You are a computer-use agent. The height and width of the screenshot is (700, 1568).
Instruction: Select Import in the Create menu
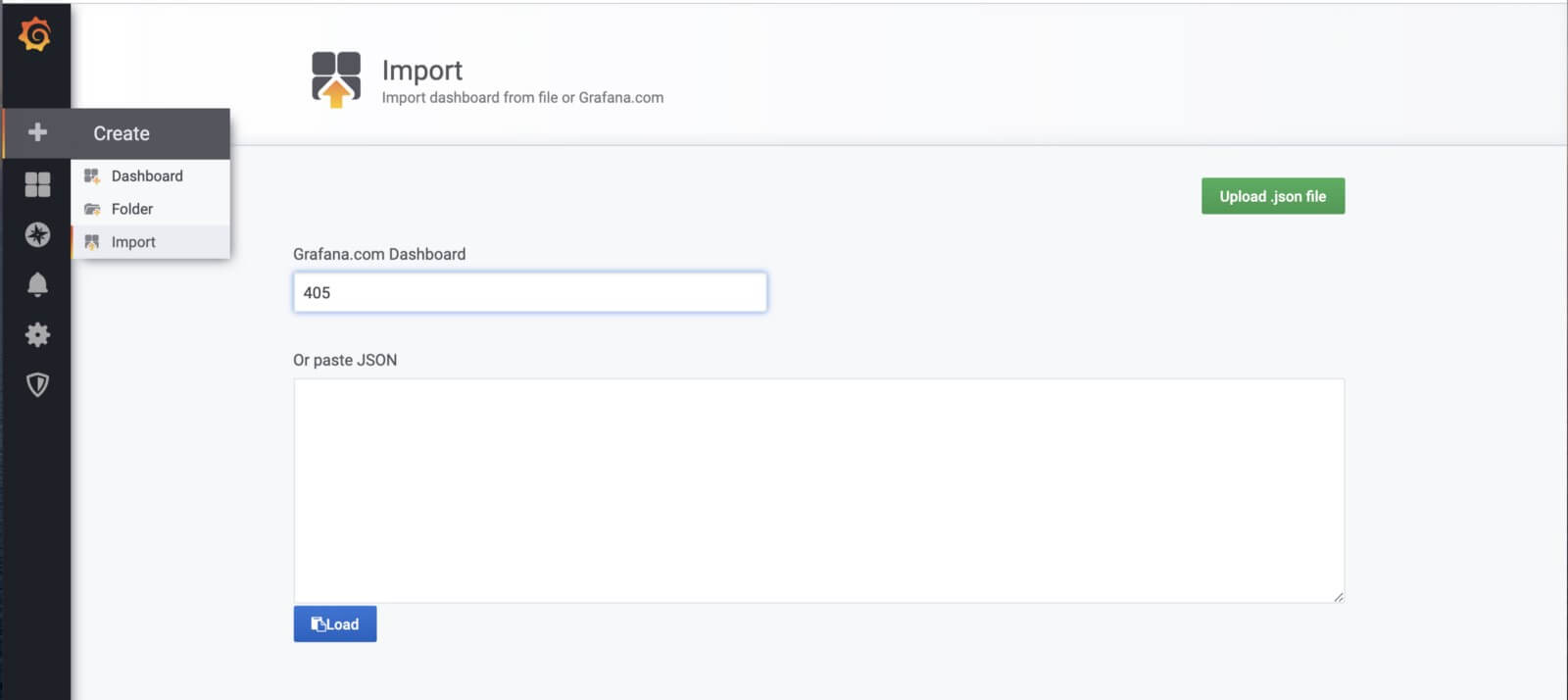(133, 242)
